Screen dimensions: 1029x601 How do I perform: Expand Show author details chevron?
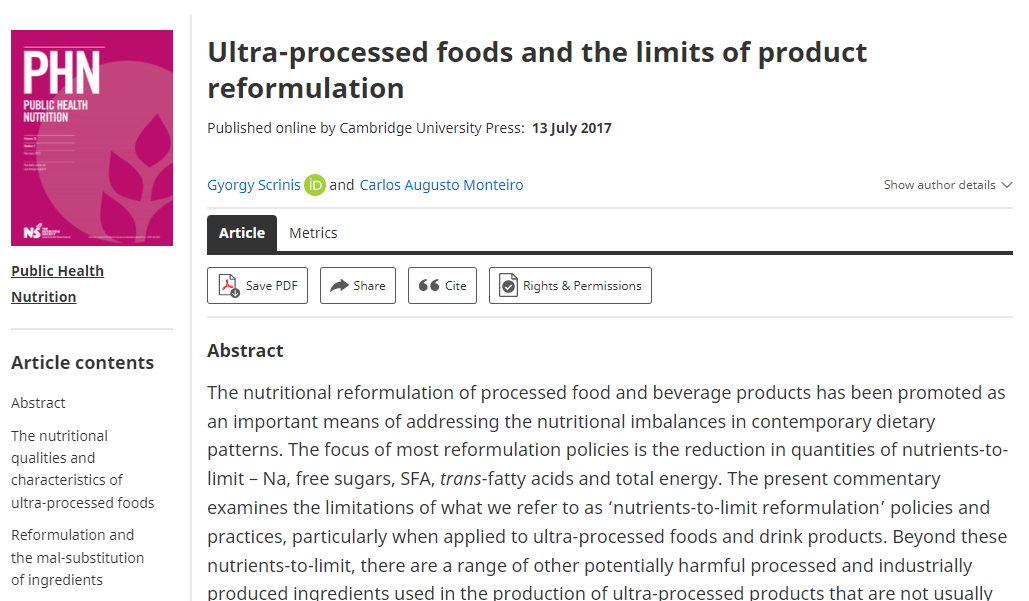[x=1007, y=185]
